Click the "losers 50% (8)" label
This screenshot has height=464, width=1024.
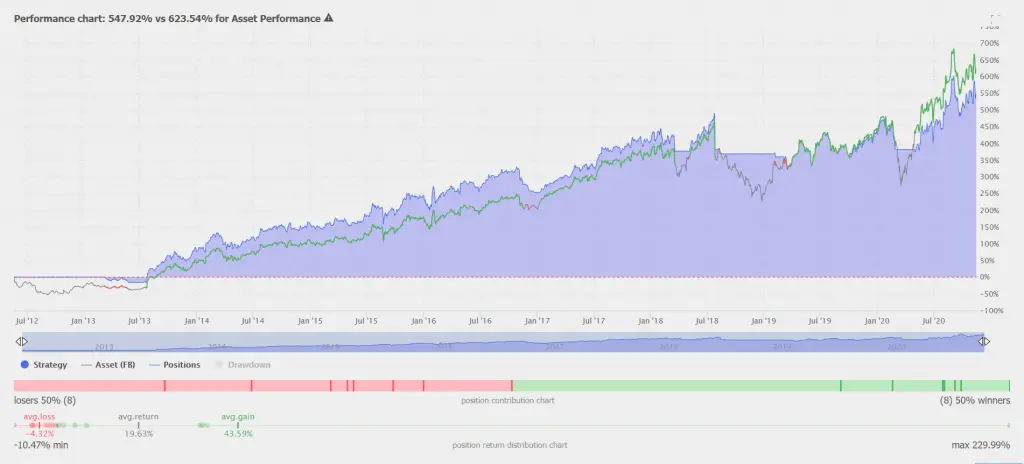click(x=45, y=400)
